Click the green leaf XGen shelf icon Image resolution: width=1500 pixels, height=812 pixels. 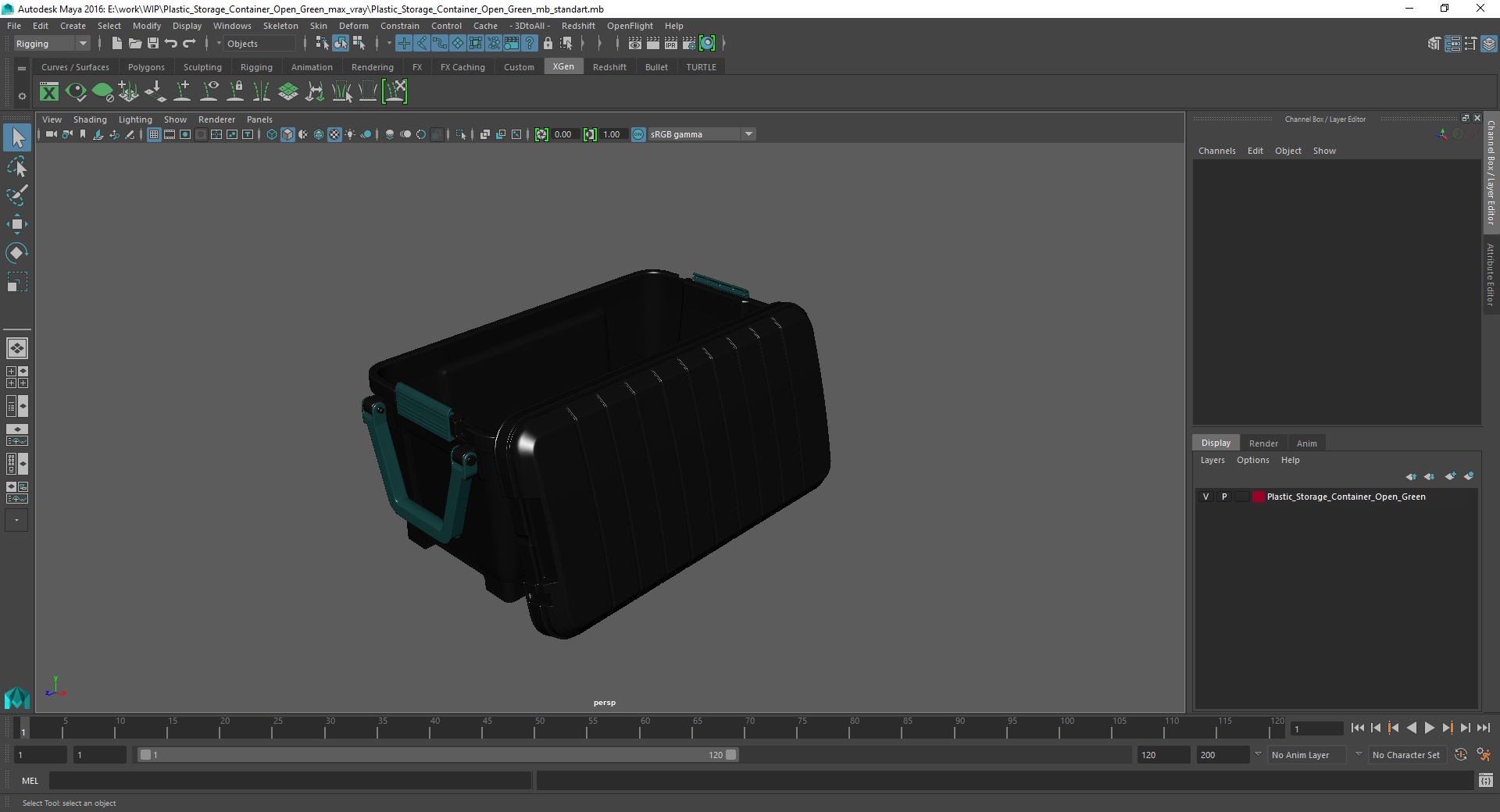[102, 92]
